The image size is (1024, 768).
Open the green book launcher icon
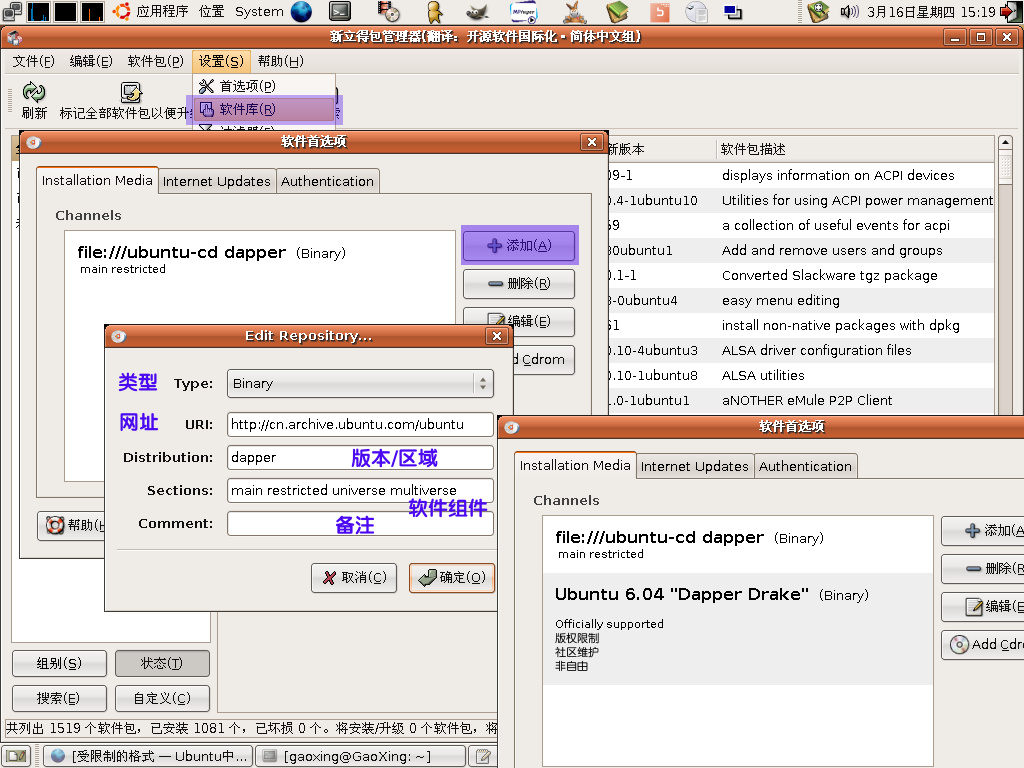pos(616,11)
